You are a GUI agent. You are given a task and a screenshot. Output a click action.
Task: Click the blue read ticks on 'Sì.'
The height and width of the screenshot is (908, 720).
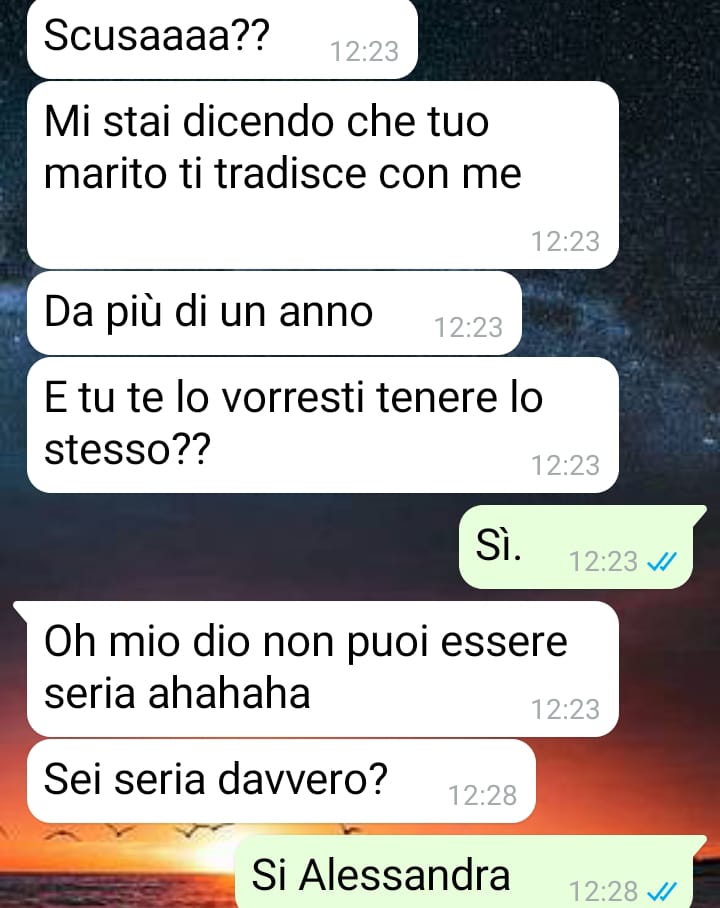pyautogui.click(x=661, y=561)
